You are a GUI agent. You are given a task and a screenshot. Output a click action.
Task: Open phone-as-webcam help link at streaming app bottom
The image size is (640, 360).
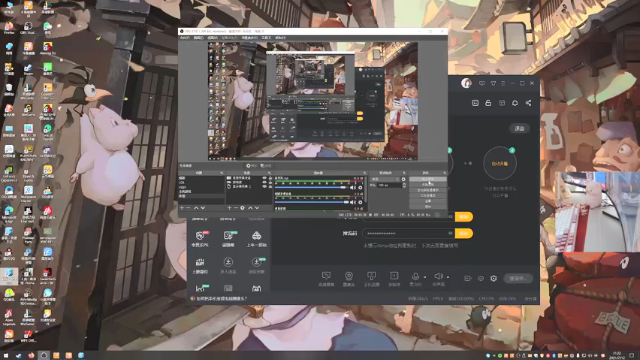click(222, 298)
